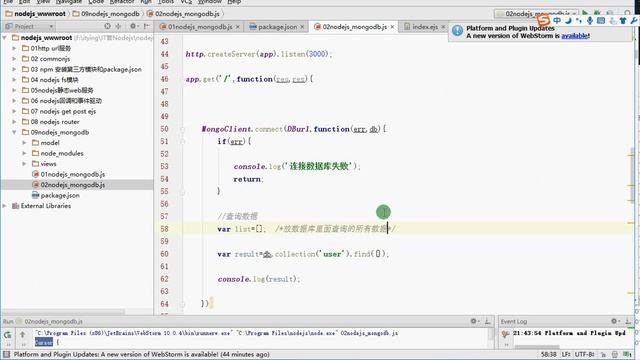Close the index.ejs tab

tap(443, 27)
